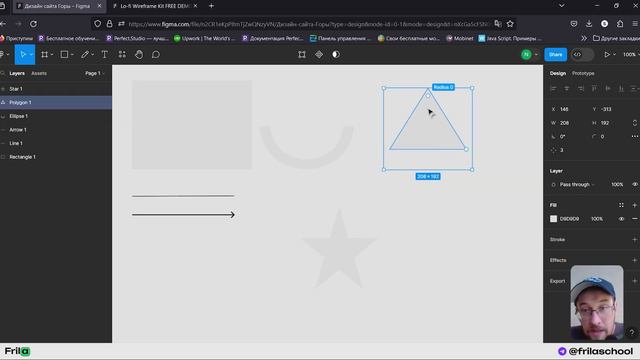Open the browser downloads icon

[589, 24]
